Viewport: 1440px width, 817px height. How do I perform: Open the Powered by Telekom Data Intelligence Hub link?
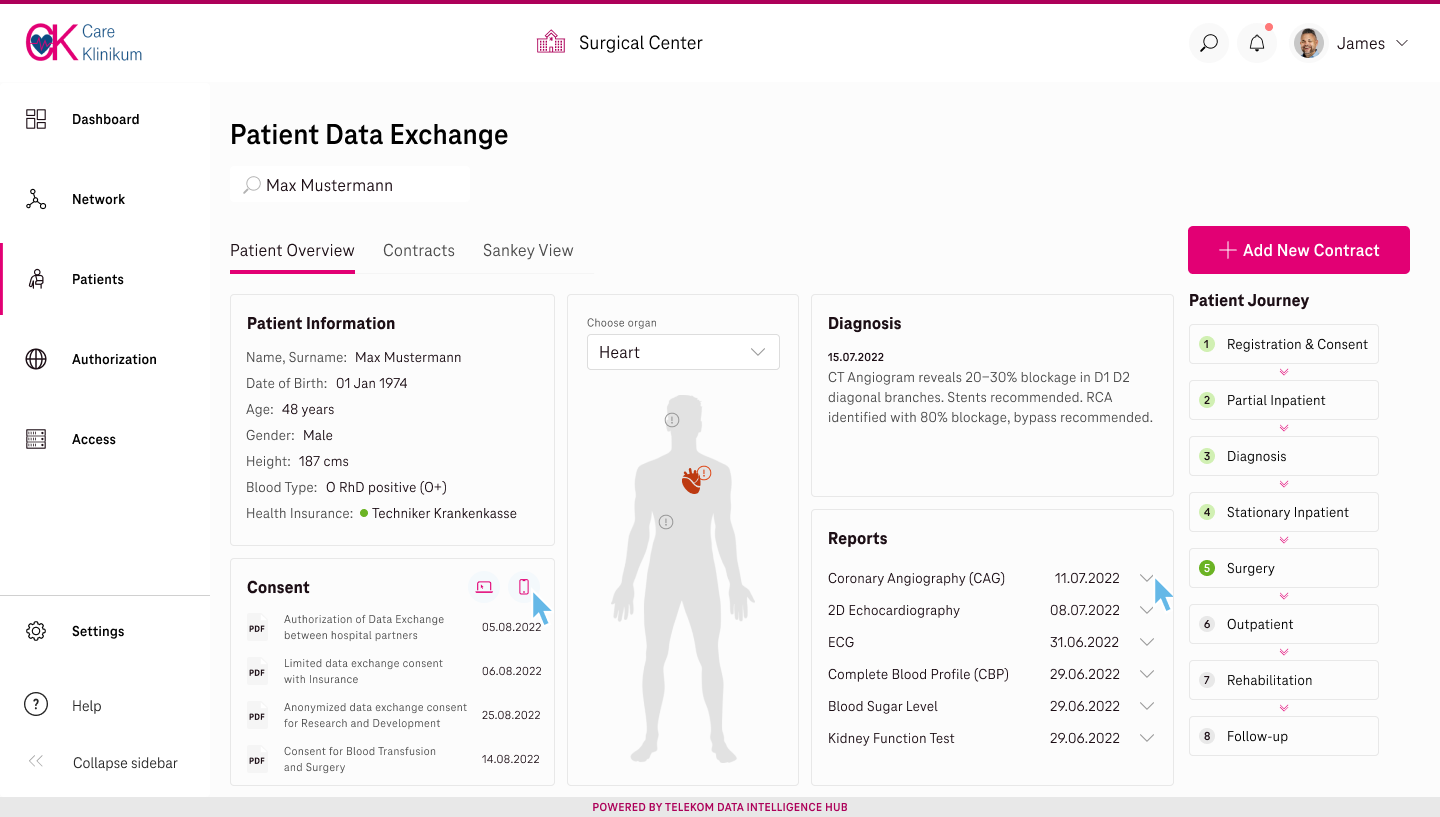[x=719, y=807]
